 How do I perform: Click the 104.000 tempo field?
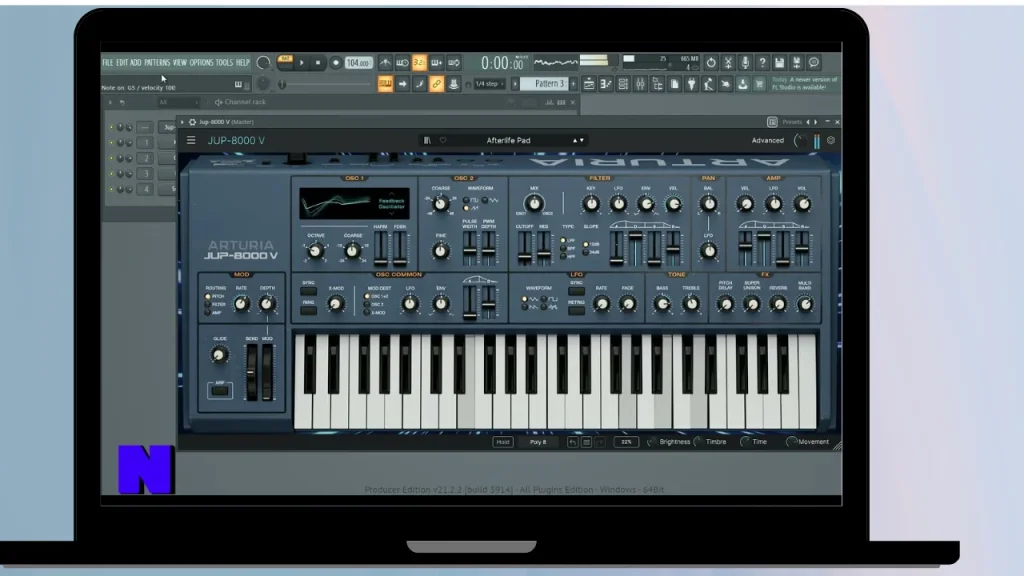(x=359, y=63)
